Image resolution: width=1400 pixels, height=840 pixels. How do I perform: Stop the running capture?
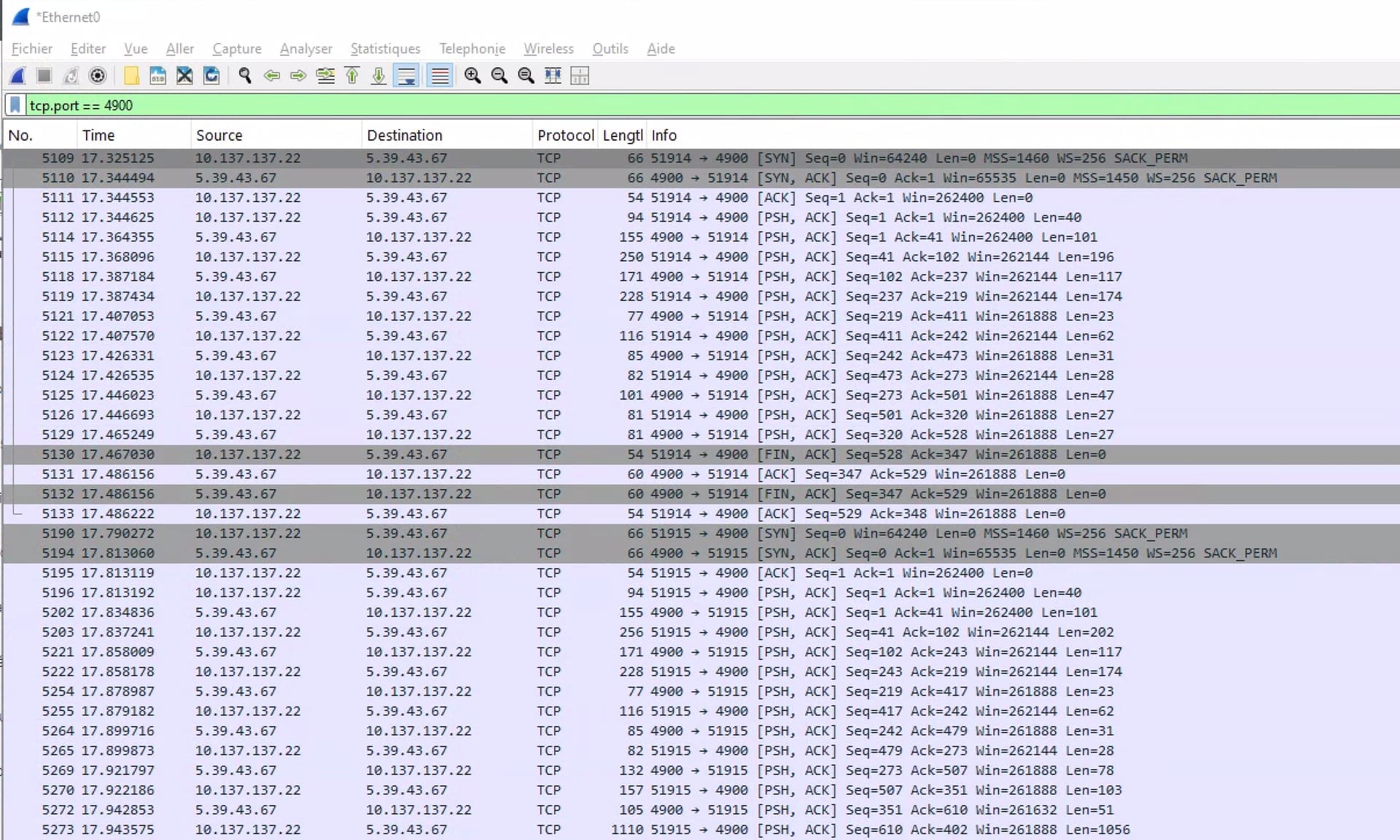[44, 76]
